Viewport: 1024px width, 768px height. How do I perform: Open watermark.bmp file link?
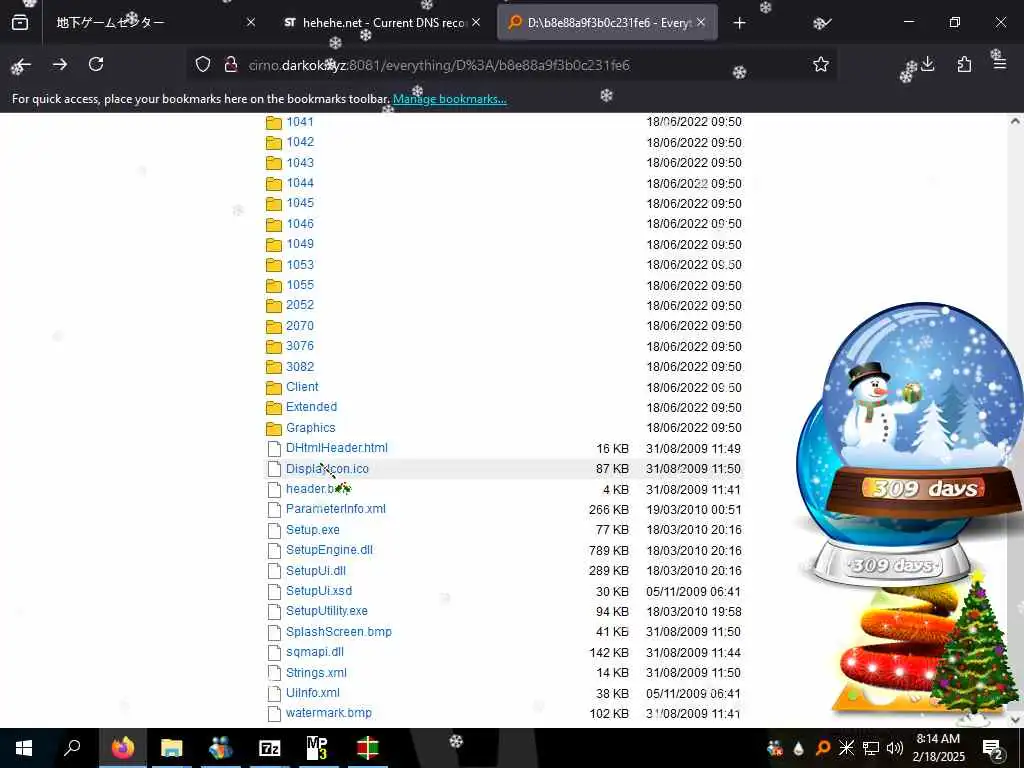click(328, 713)
